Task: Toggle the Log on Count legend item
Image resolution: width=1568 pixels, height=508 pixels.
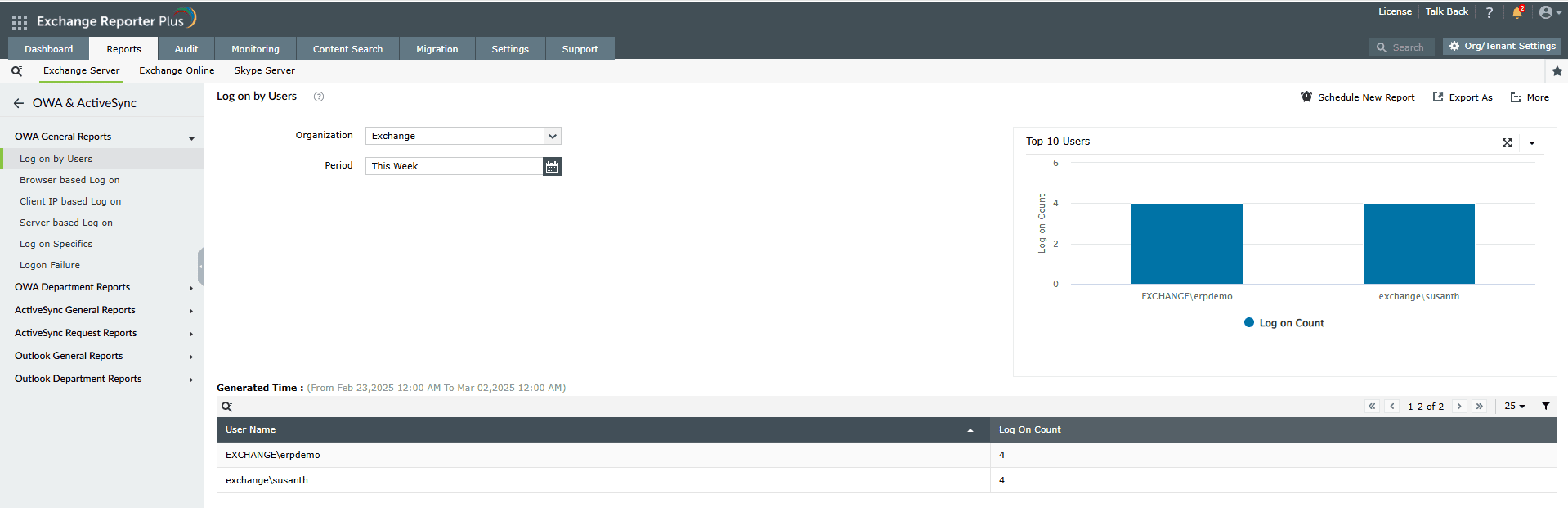Action: 1284,323
